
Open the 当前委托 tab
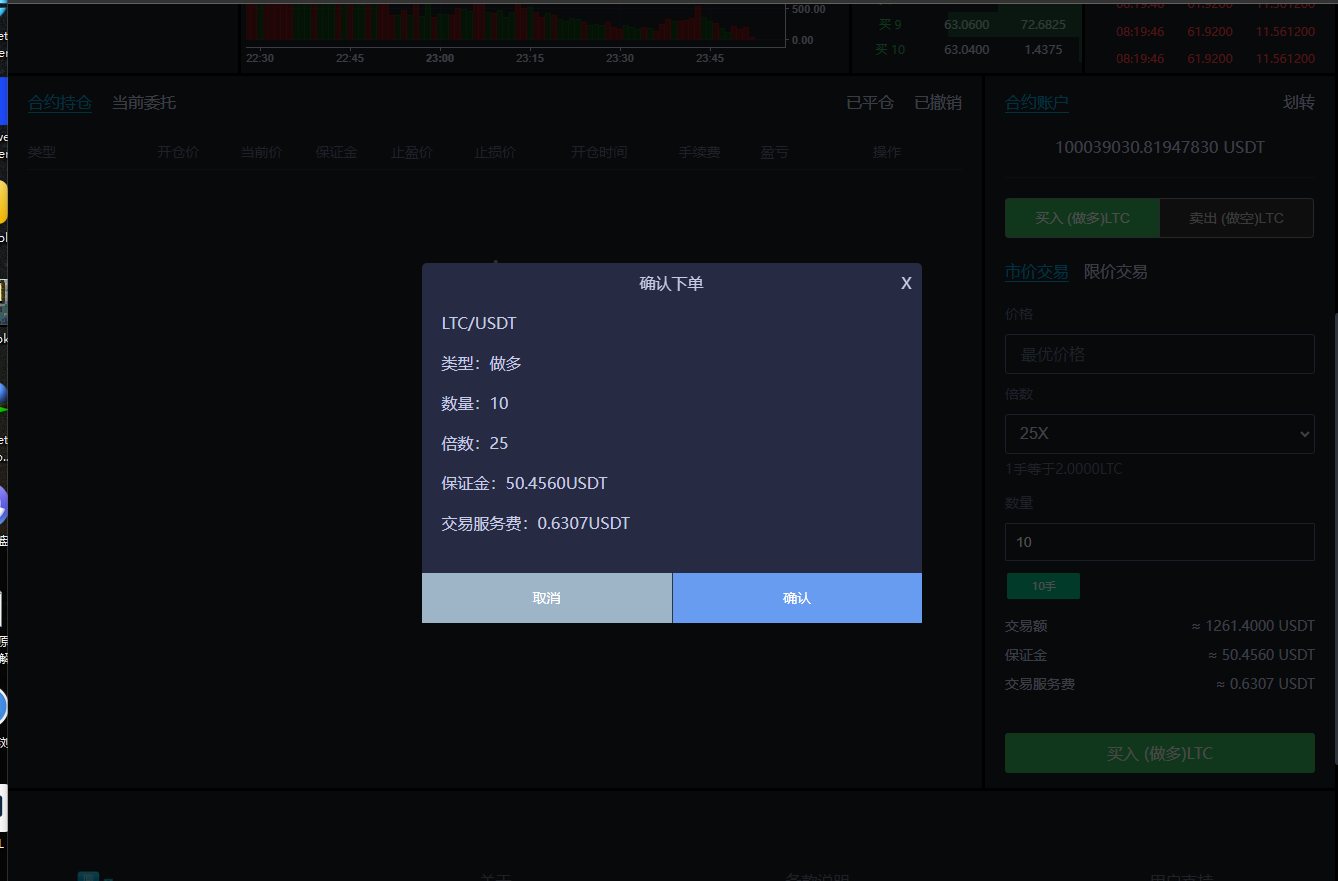pos(144,102)
